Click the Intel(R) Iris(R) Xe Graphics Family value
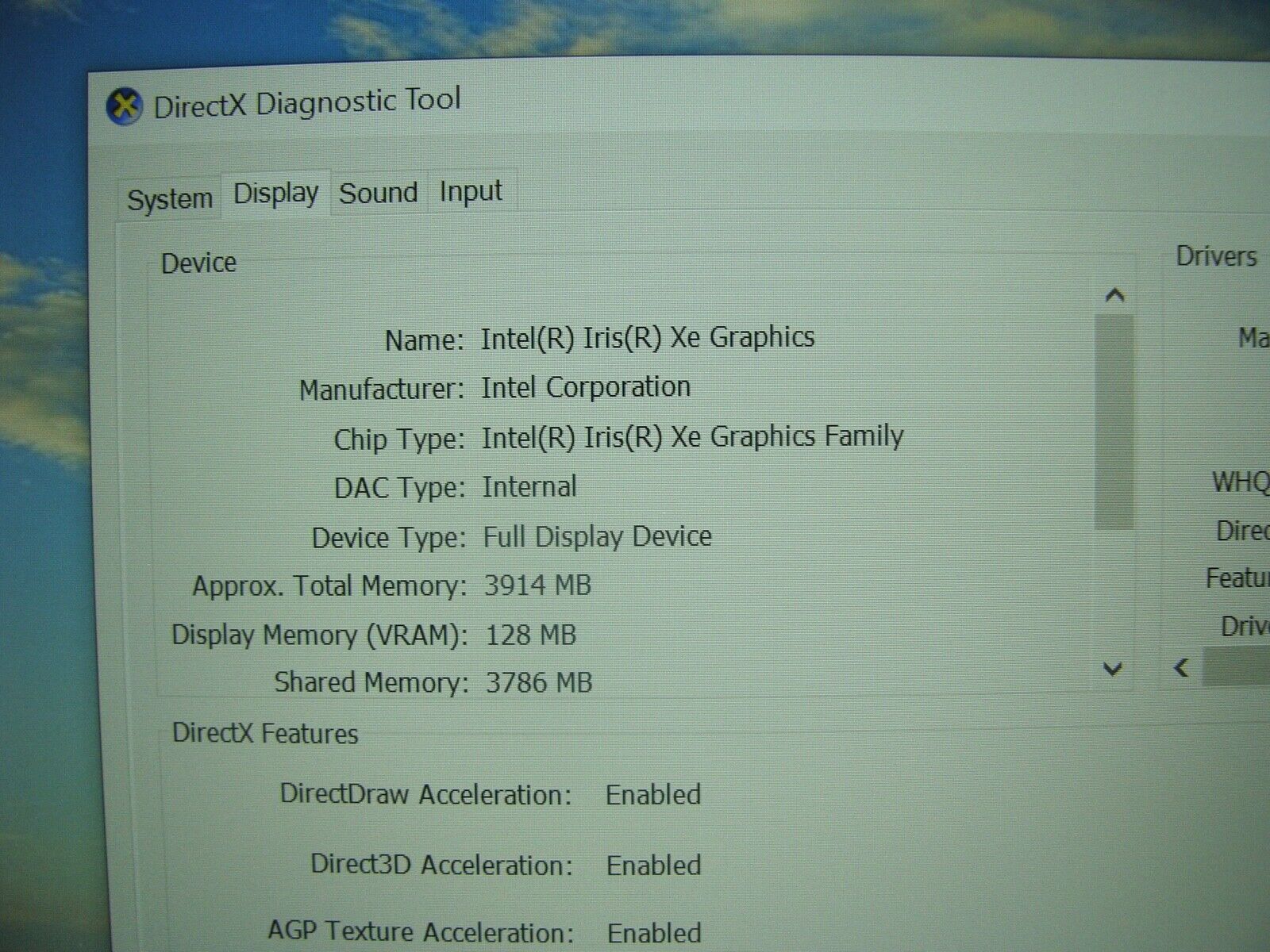 tap(692, 437)
